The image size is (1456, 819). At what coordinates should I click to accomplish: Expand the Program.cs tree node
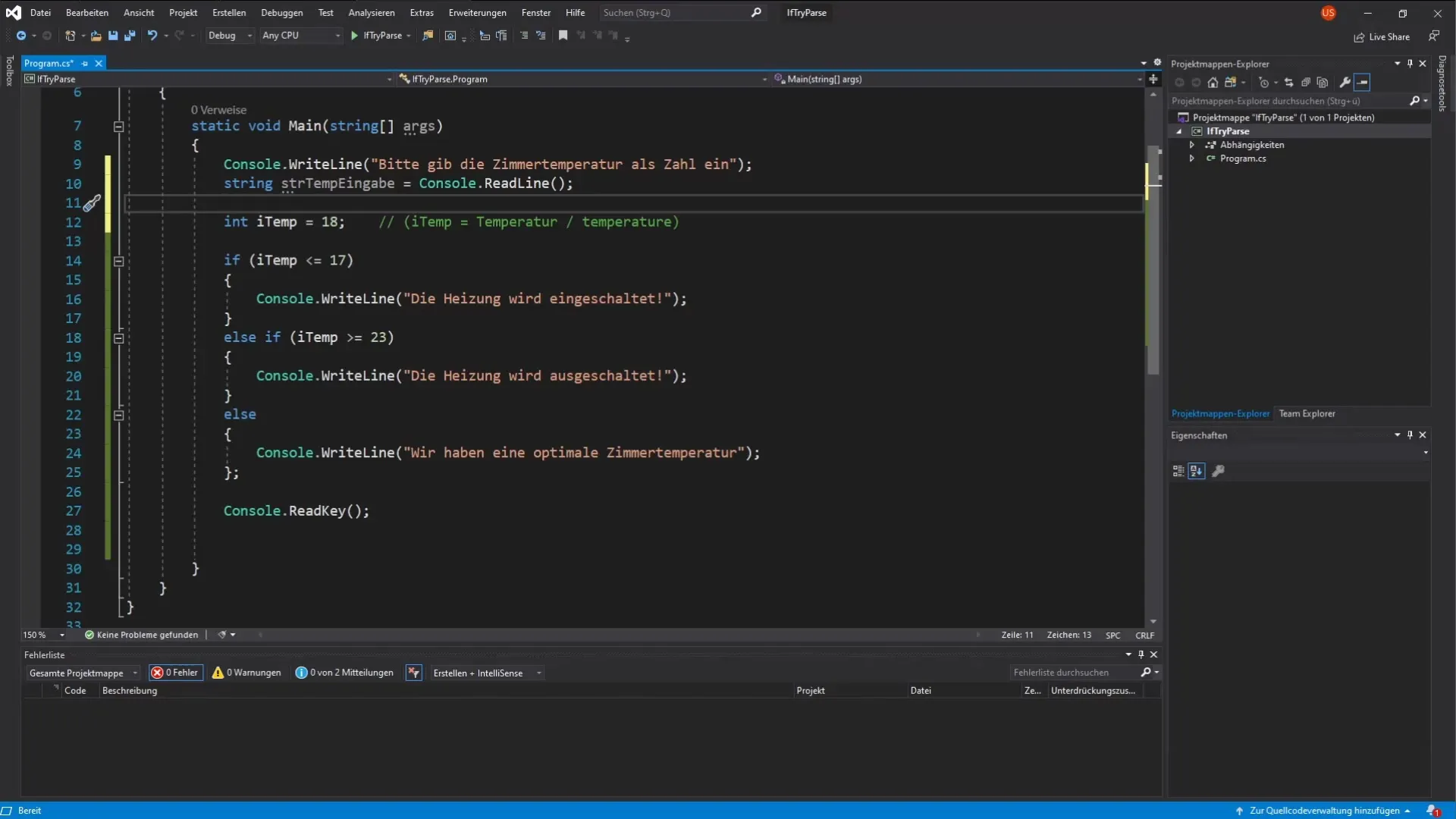click(x=1192, y=158)
